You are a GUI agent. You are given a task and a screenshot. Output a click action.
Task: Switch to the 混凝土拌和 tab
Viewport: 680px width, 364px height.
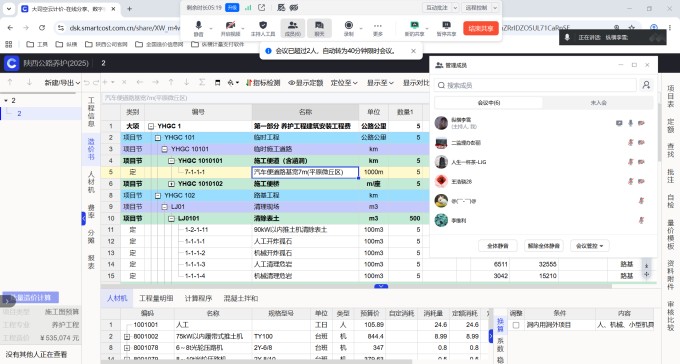tap(241, 298)
